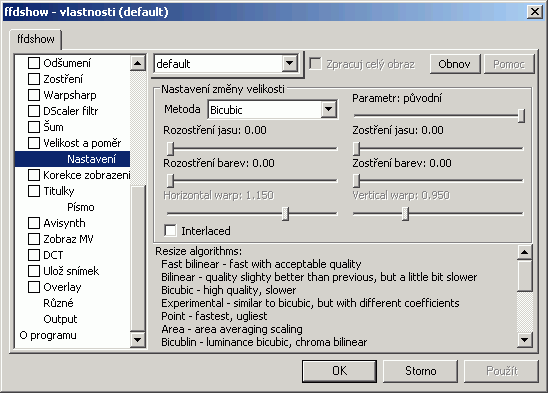Image resolution: width=548 pixels, height=393 pixels.
Task: Click the 'Point - fastest, ugliest' line
Action: pos(214,316)
